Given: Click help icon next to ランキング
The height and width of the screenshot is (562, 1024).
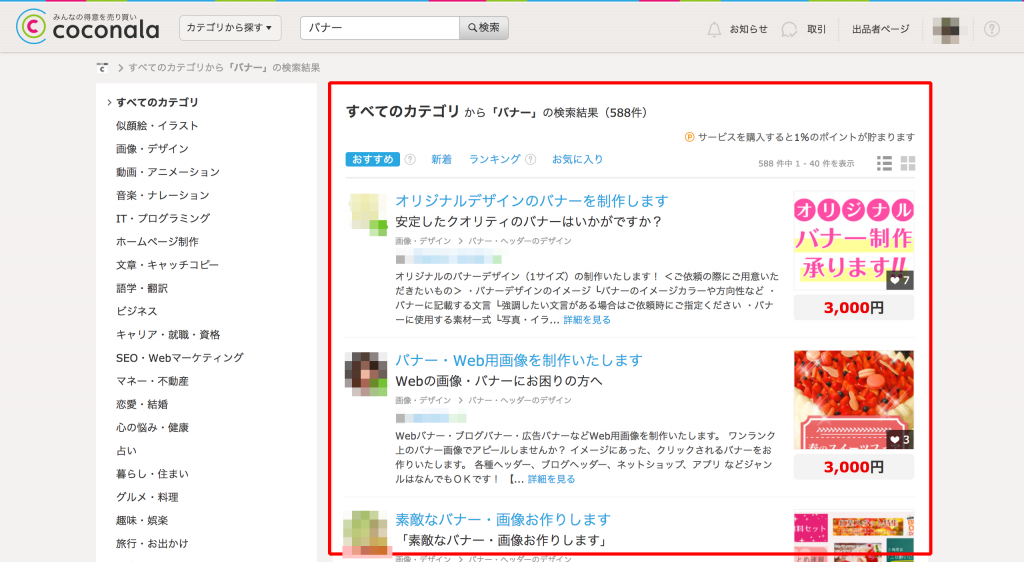Looking at the screenshot, I should coord(530,159).
